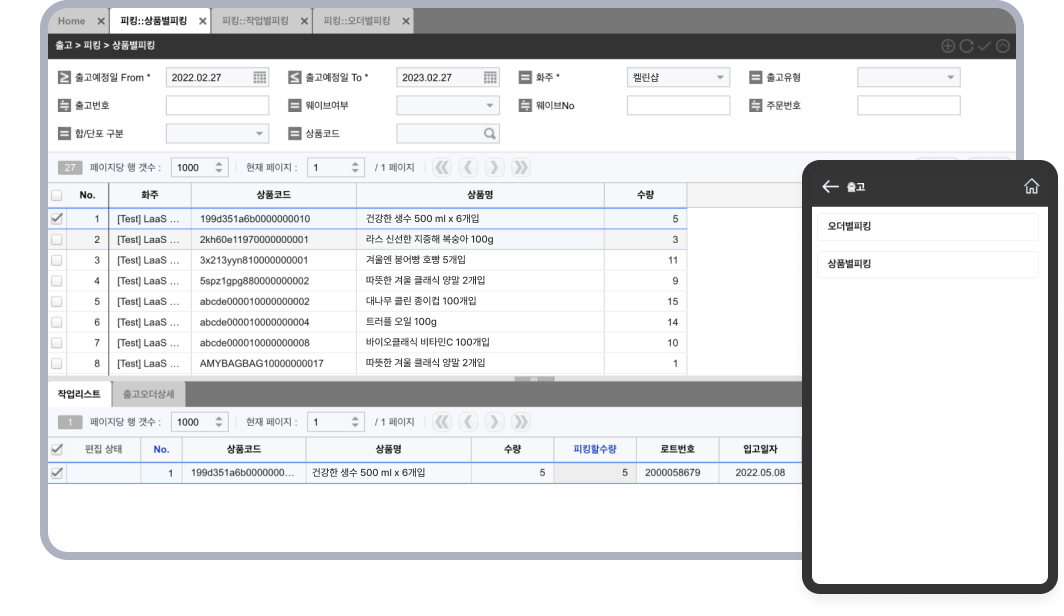1064x616 pixels.
Task: Click the 출고번호 input field
Action: [217, 105]
